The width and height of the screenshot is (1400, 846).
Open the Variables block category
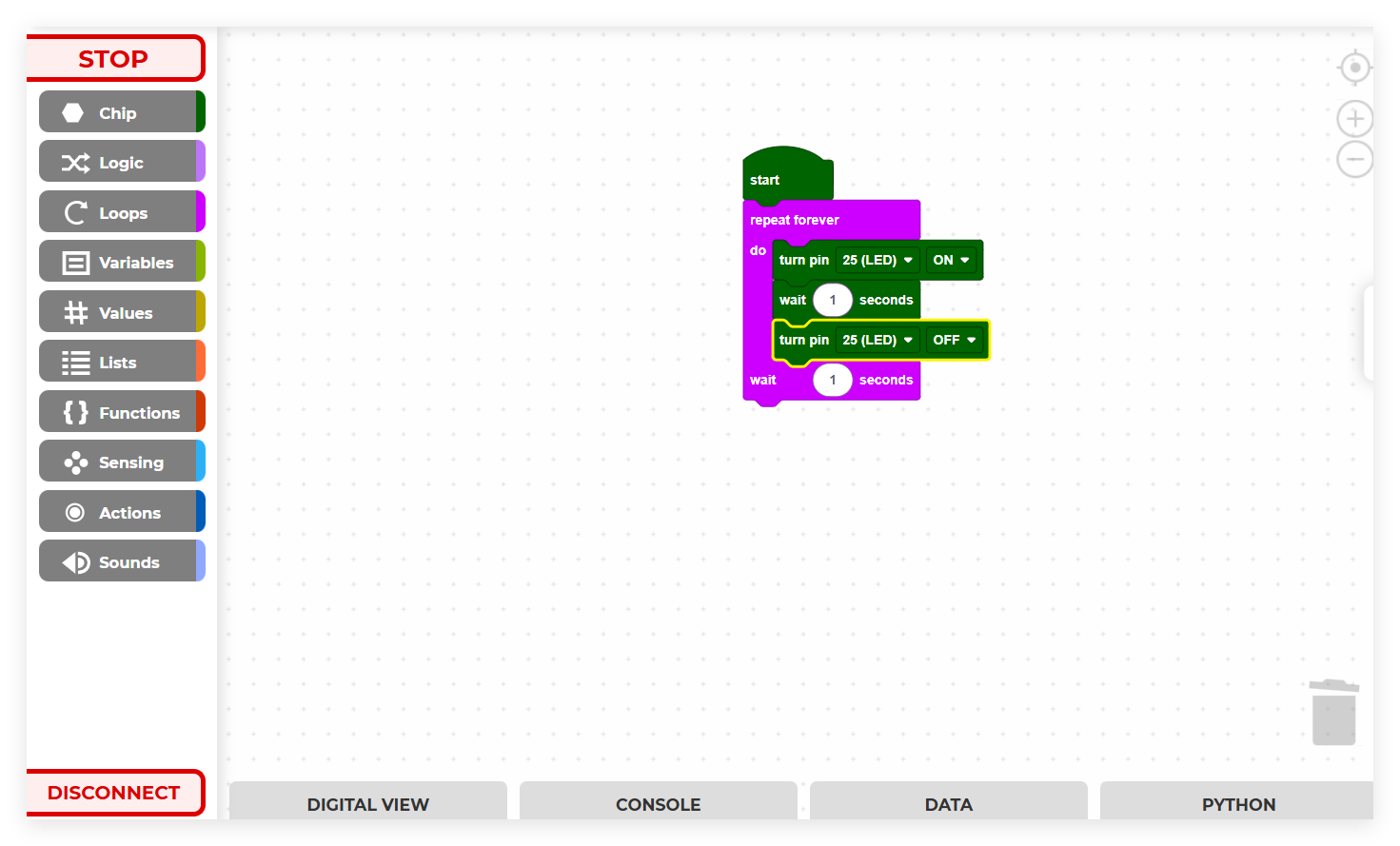[x=122, y=262]
